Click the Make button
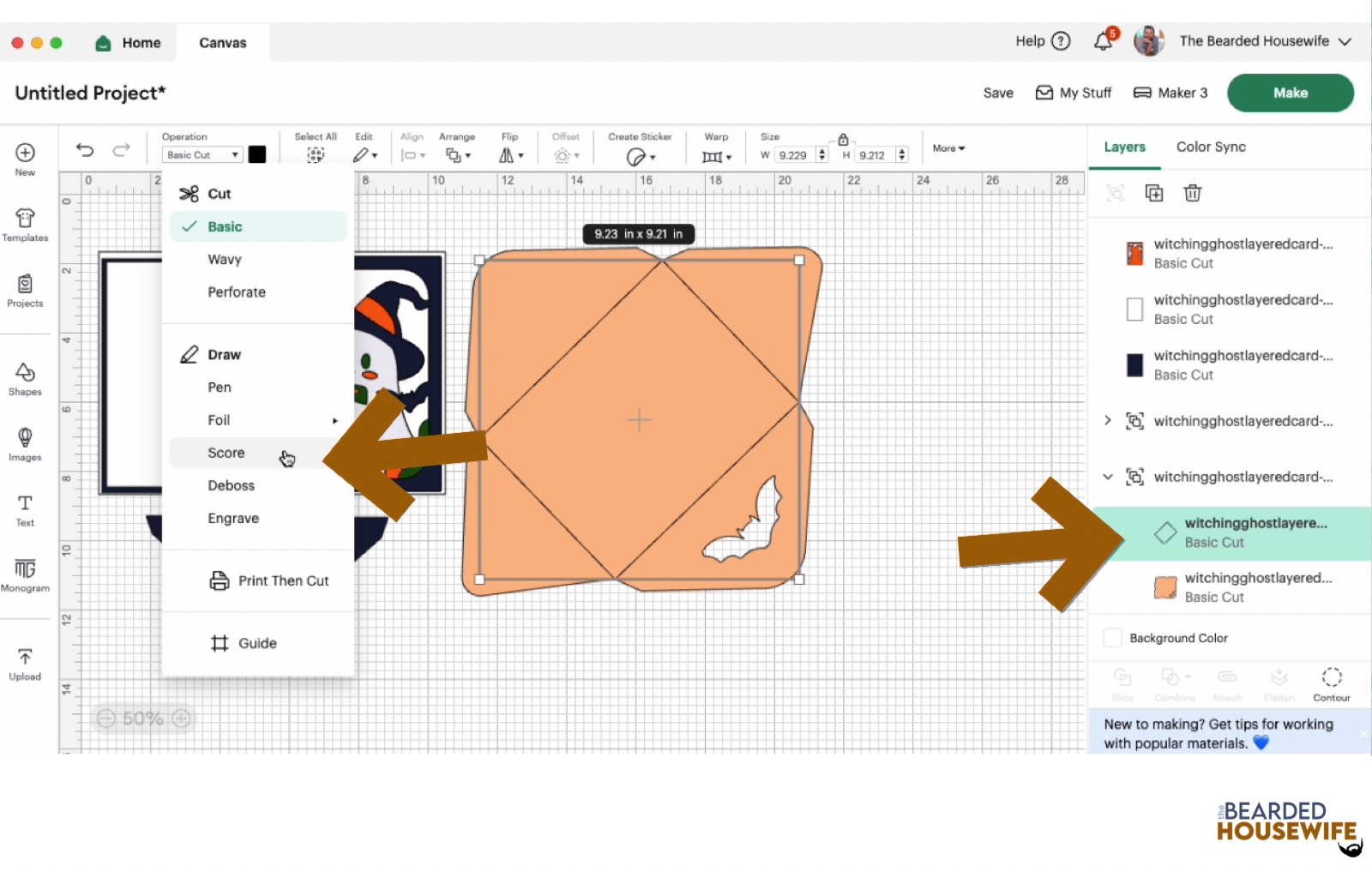 tap(1290, 93)
